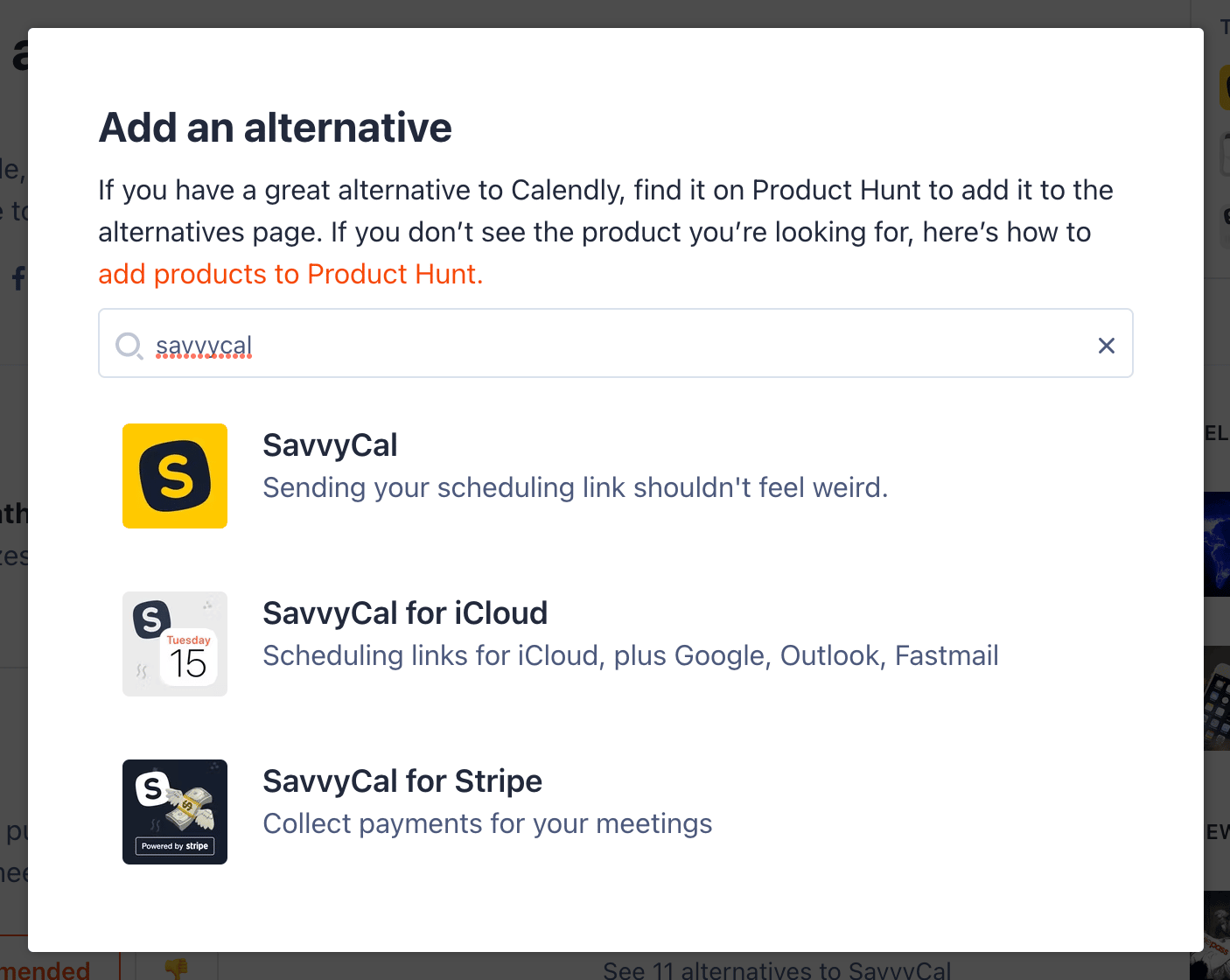Click the SavvyCal yellow logo icon
1230x980 pixels.
pyautogui.click(x=175, y=476)
